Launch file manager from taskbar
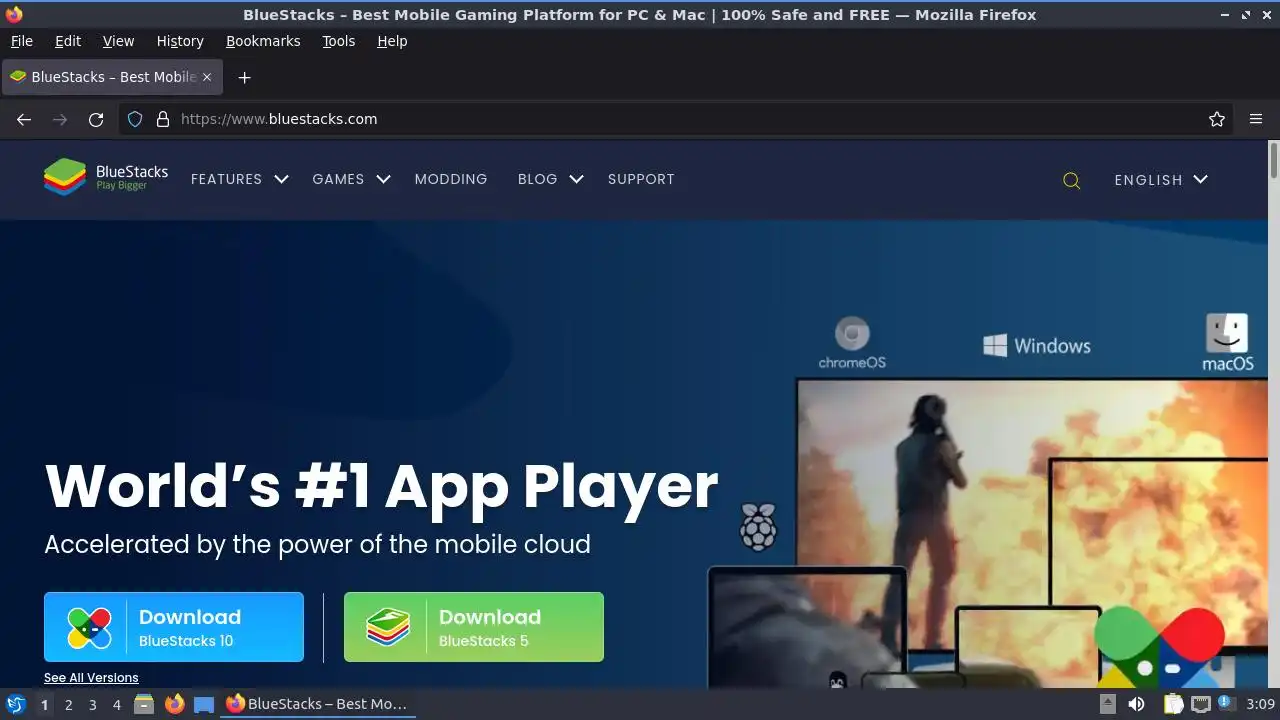The width and height of the screenshot is (1280, 720). [x=144, y=704]
